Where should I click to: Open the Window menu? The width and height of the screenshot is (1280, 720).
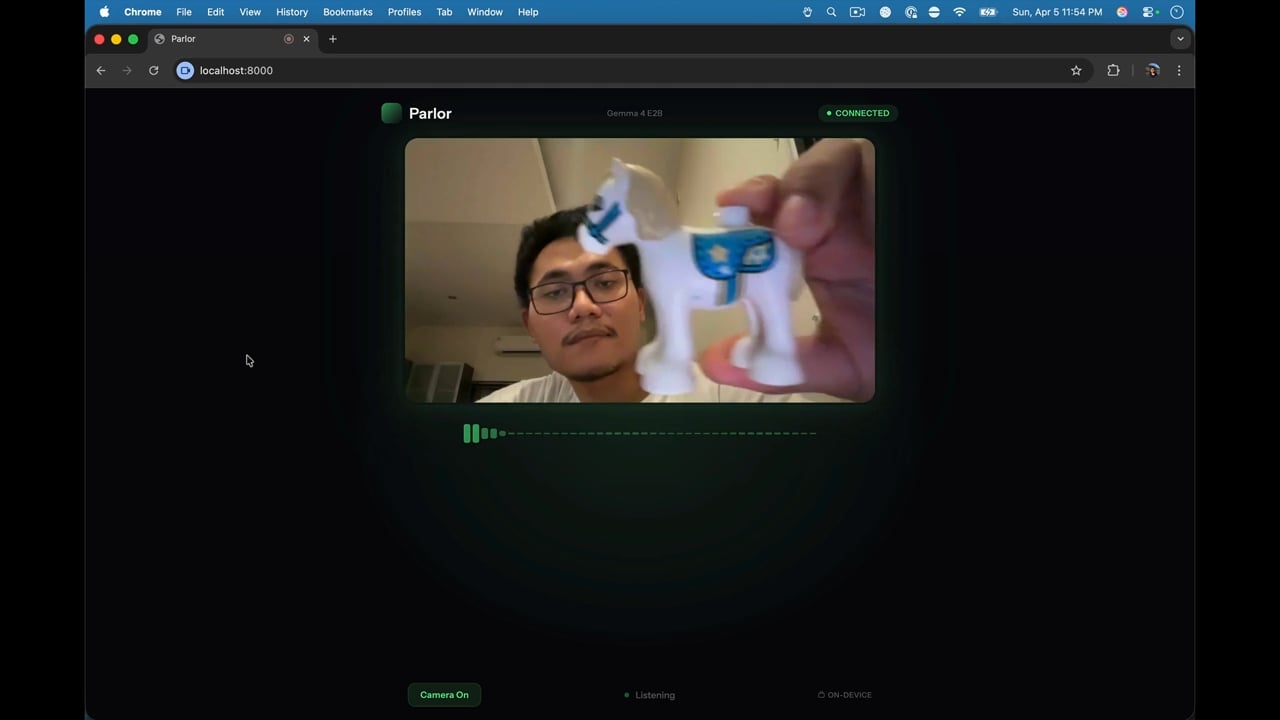(x=485, y=12)
